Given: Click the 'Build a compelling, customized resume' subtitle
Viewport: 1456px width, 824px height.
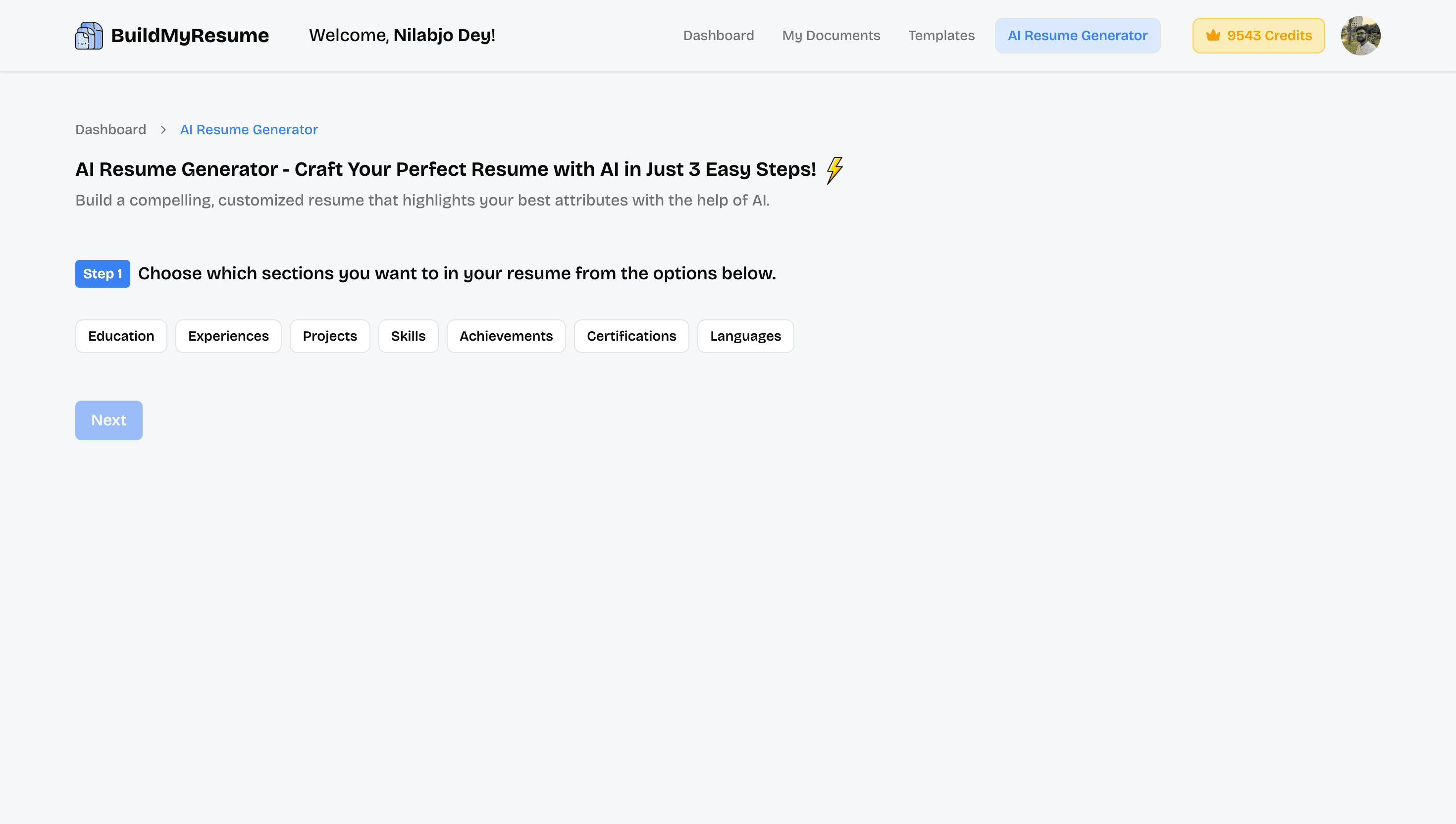Looking at the screenshot, I should coord(422,201).
